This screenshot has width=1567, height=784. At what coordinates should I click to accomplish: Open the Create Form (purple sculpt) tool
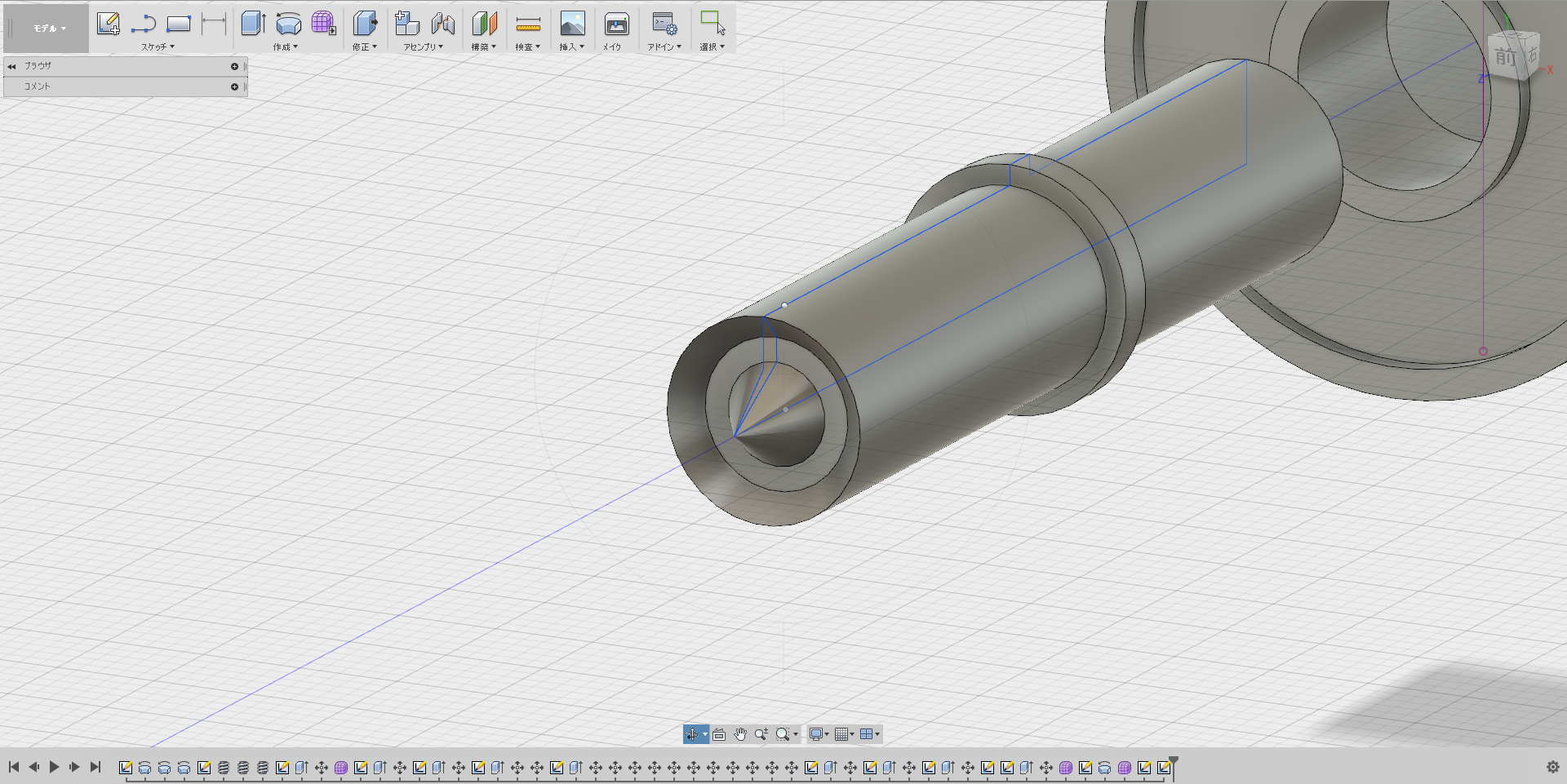(323, 24)
